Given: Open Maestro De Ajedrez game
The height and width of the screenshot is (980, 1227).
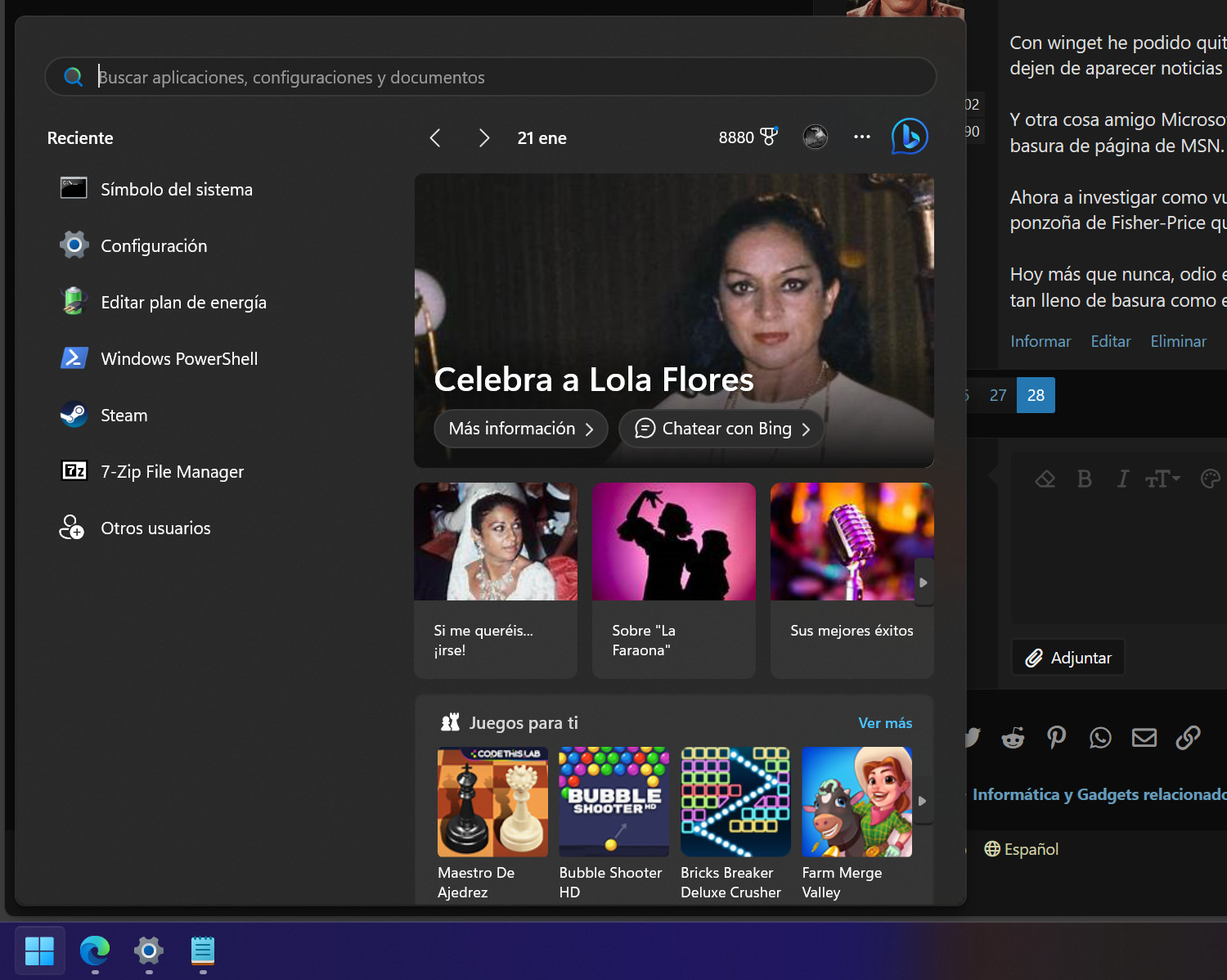Looking at the screenshot, I should coord(492,824).
